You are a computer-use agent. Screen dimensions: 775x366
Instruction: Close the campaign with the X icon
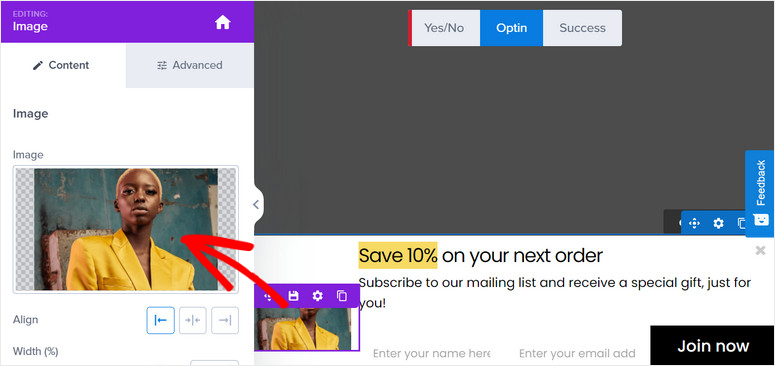760,250
